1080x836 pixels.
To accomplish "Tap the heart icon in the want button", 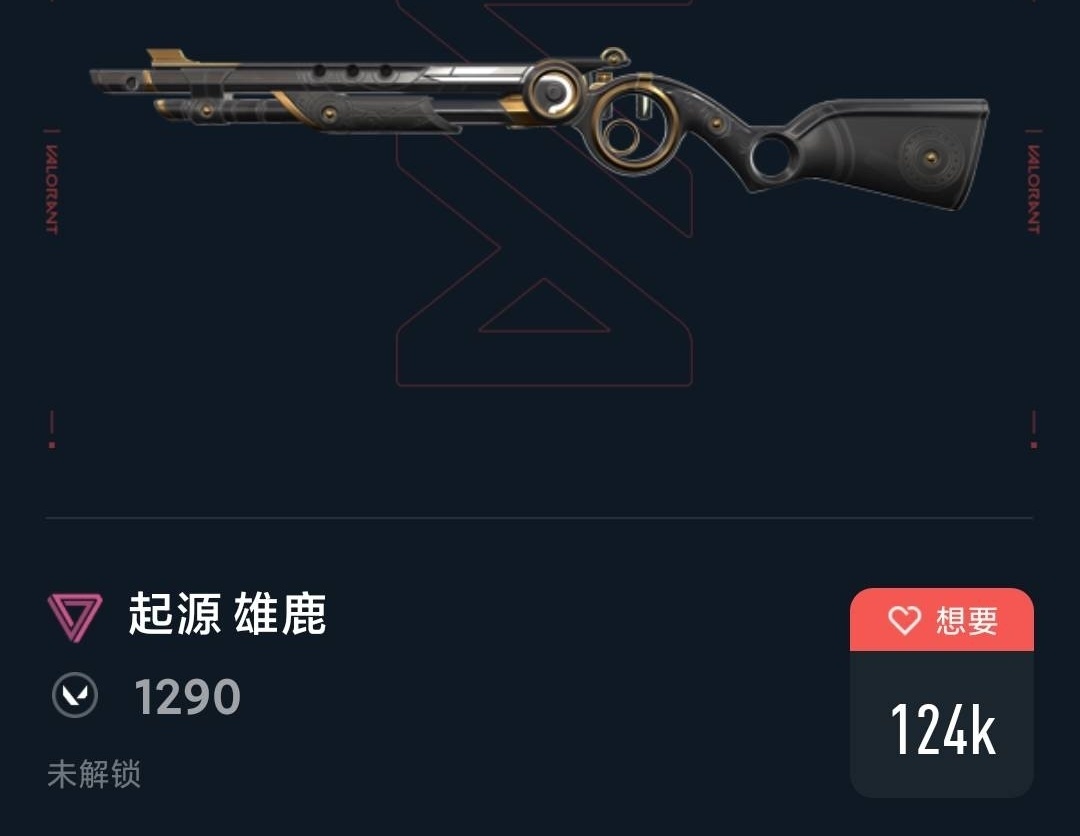I will pyautogui.click(x=904, y=620).
